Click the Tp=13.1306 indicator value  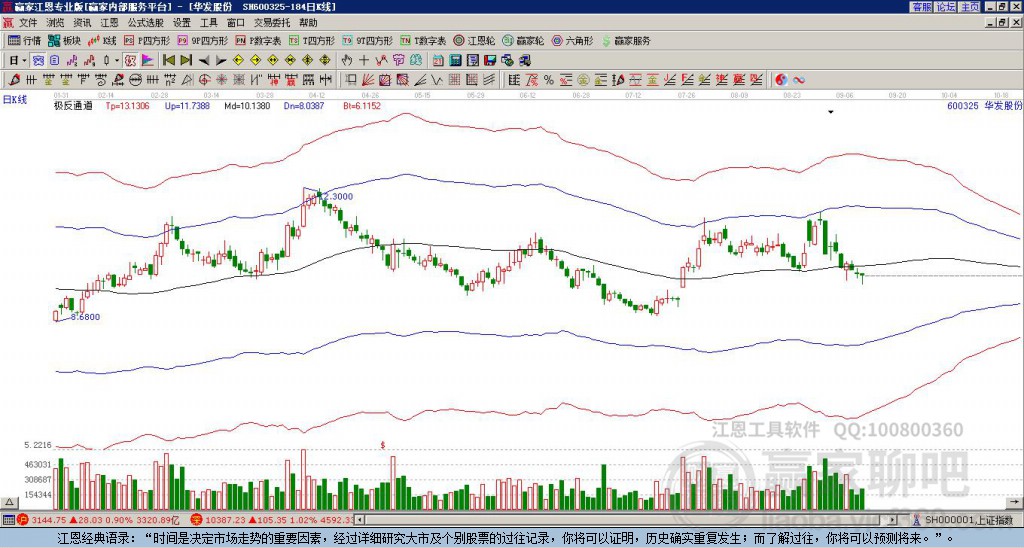point(127,105)
